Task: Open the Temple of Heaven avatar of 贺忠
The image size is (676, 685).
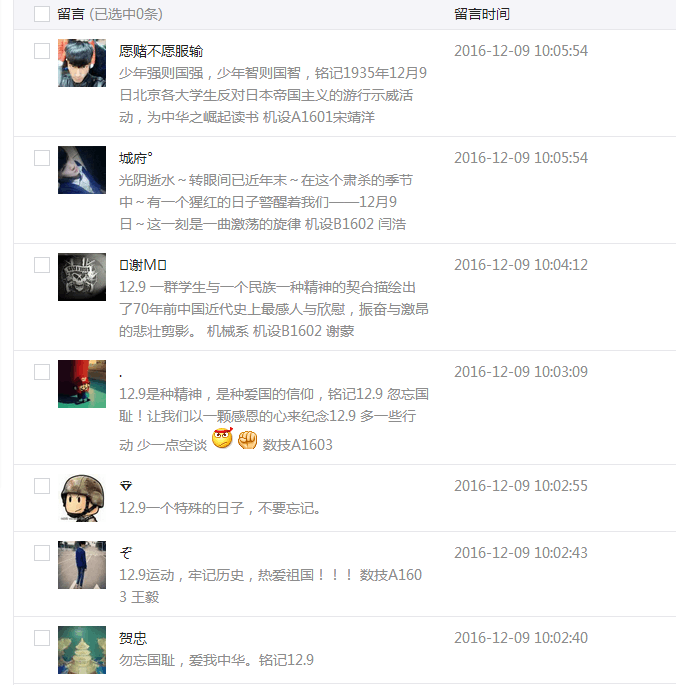Action: (82, 650)
